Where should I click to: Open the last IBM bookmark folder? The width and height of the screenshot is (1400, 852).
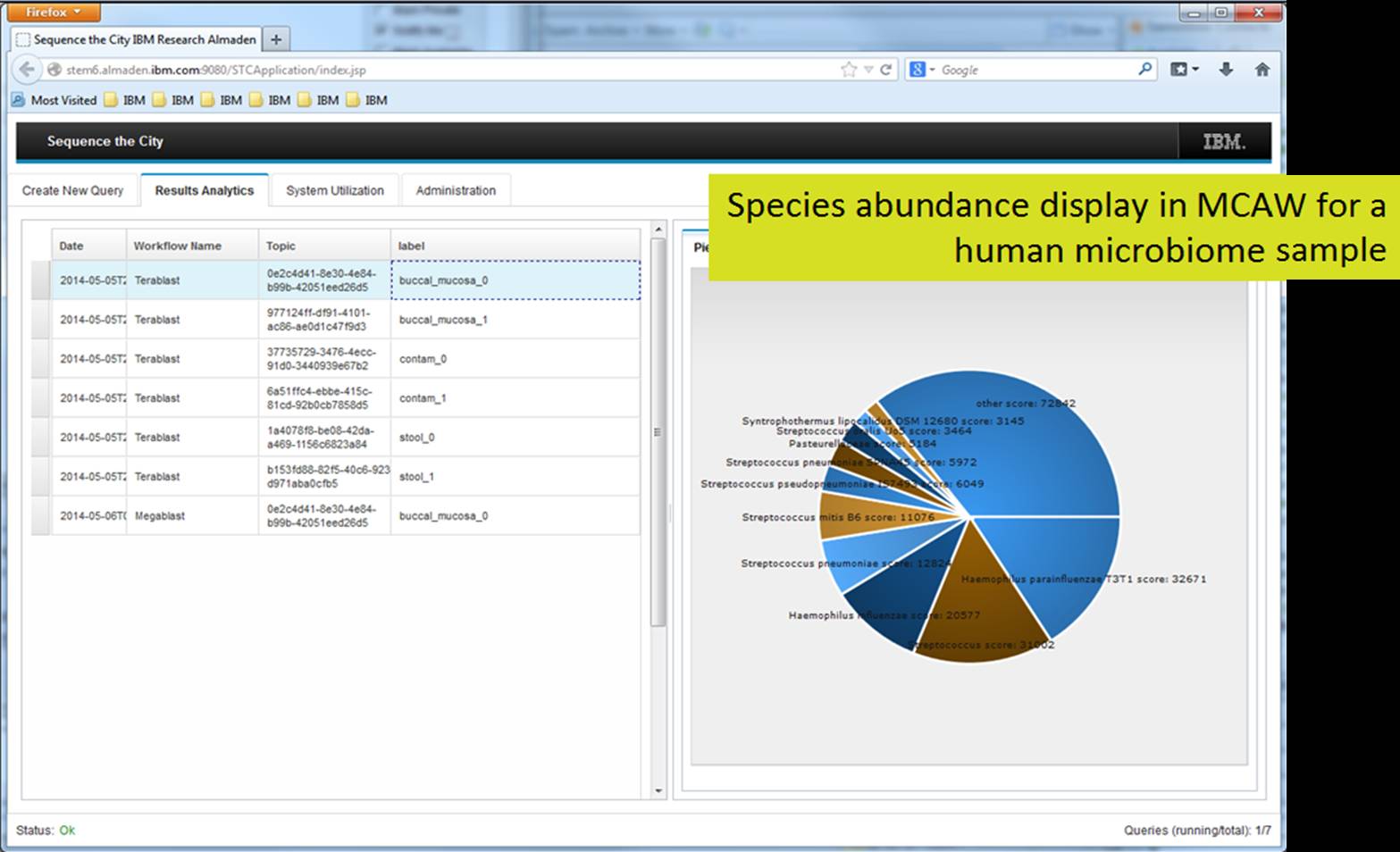pos(366,100)
